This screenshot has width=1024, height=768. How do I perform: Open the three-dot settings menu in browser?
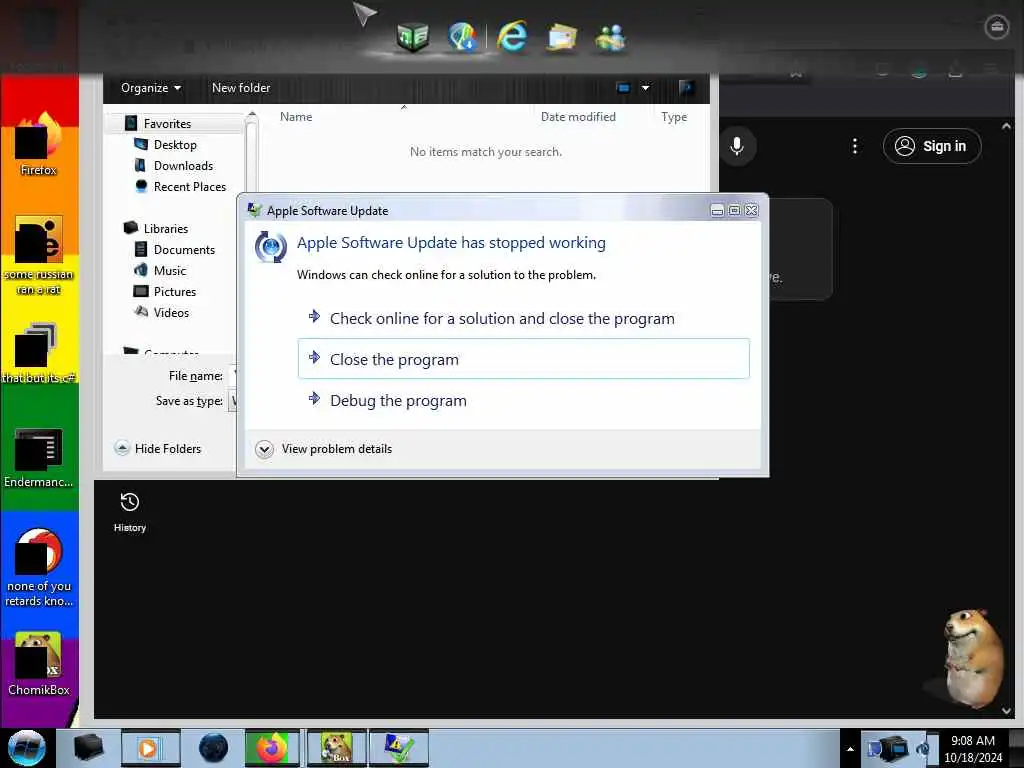pos(854,146)
